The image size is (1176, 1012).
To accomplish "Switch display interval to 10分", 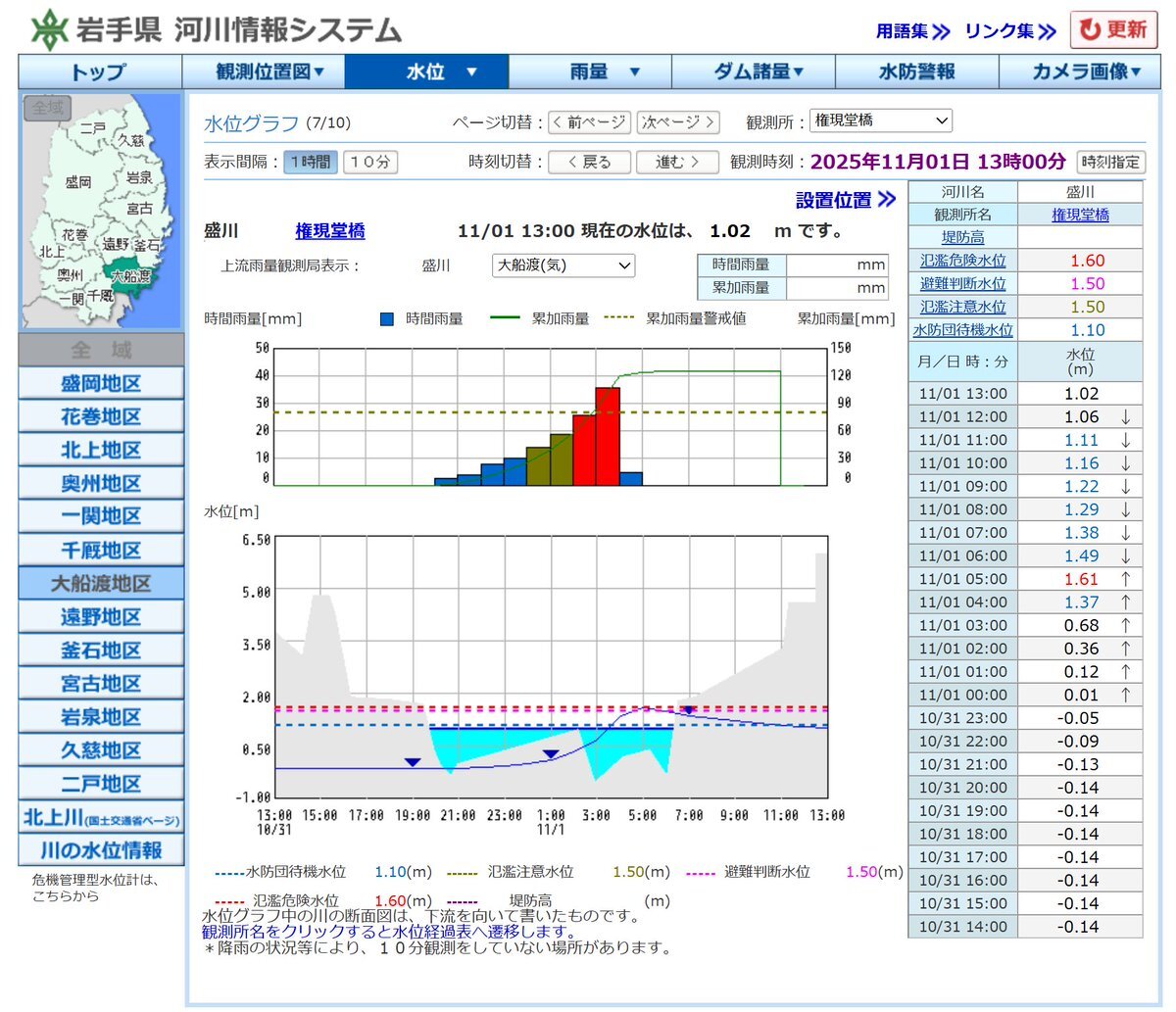I will coord(370,162).
